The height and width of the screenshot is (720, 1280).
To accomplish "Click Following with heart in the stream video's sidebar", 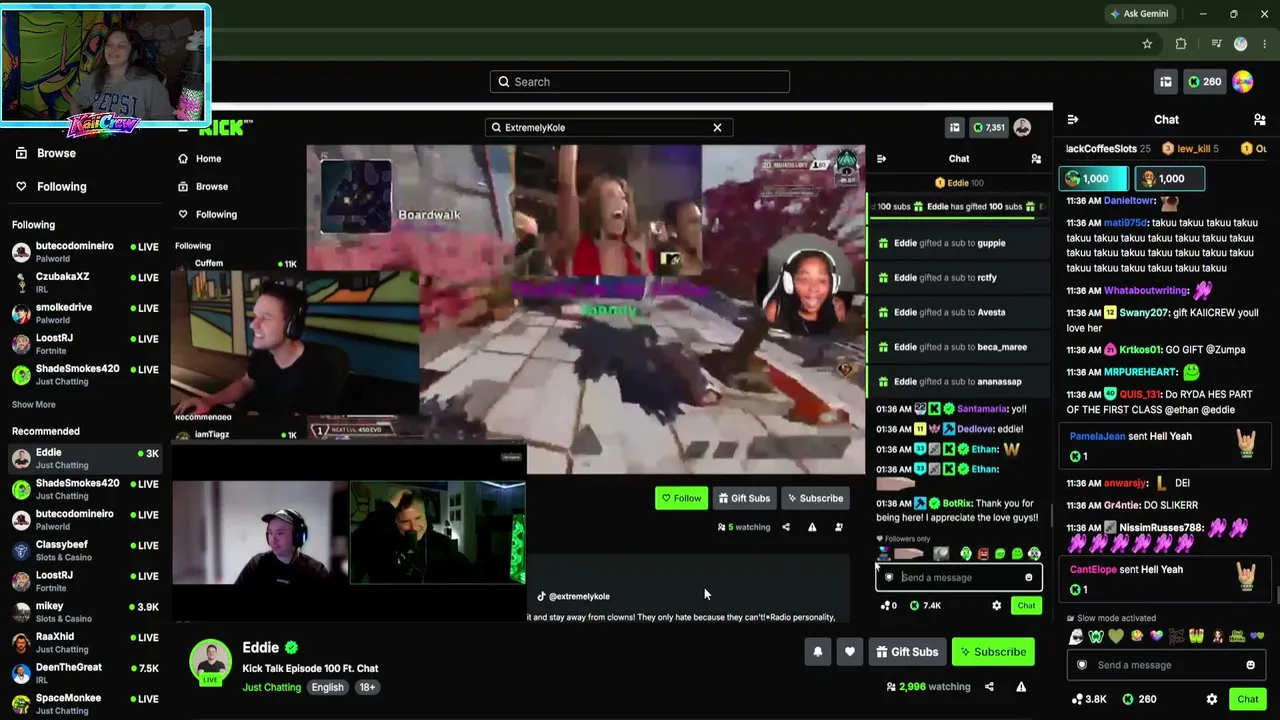I will (x=208, y=214).
